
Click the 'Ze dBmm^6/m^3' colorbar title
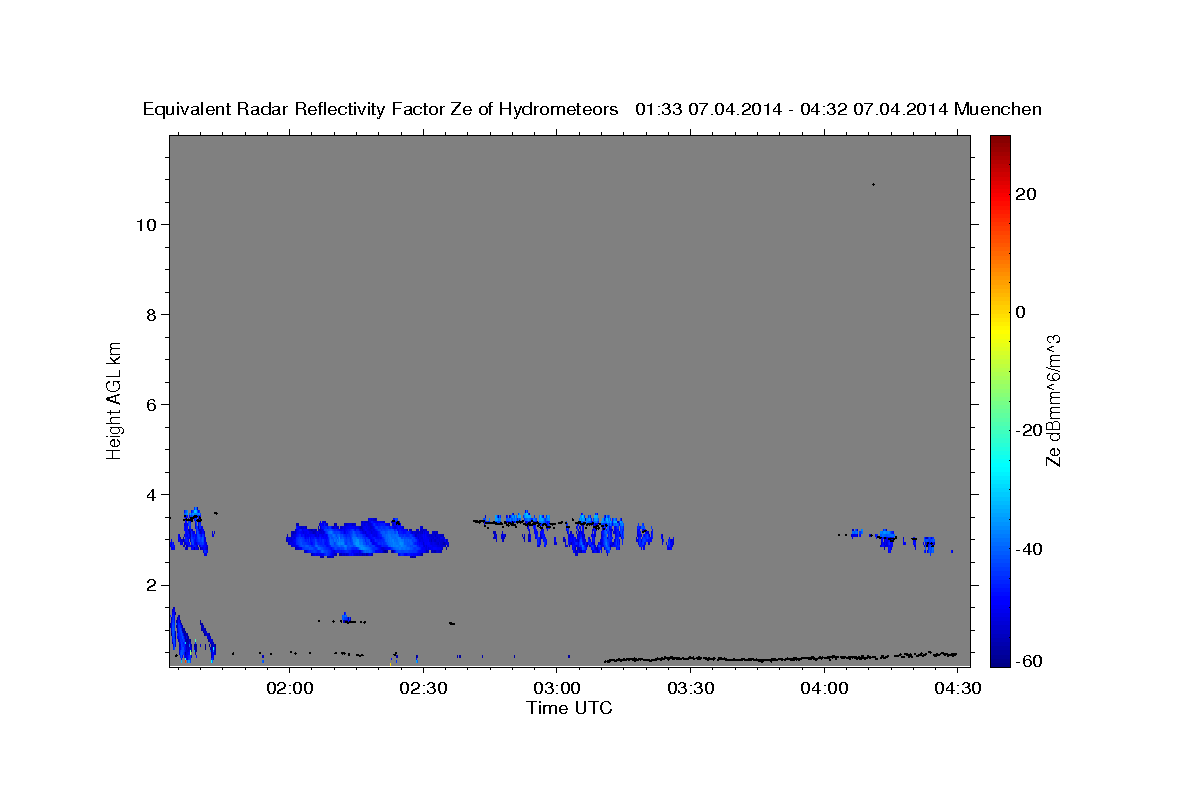click(1053, 399)
